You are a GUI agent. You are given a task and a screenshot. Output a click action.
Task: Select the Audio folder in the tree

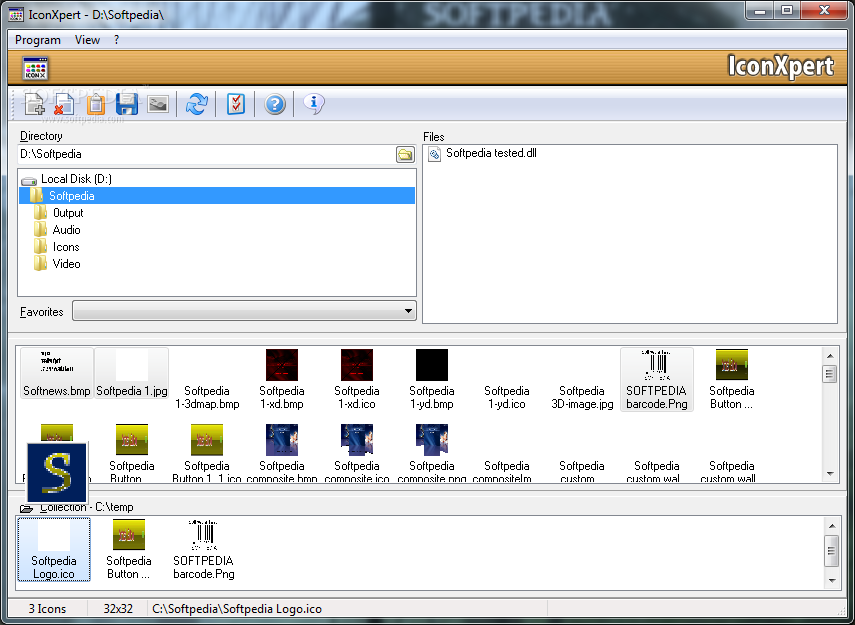[67, 230]
